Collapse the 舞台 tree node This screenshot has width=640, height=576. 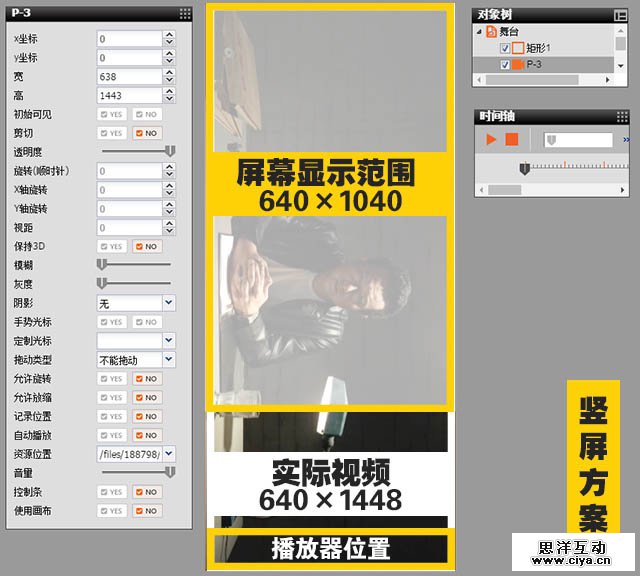479,32
